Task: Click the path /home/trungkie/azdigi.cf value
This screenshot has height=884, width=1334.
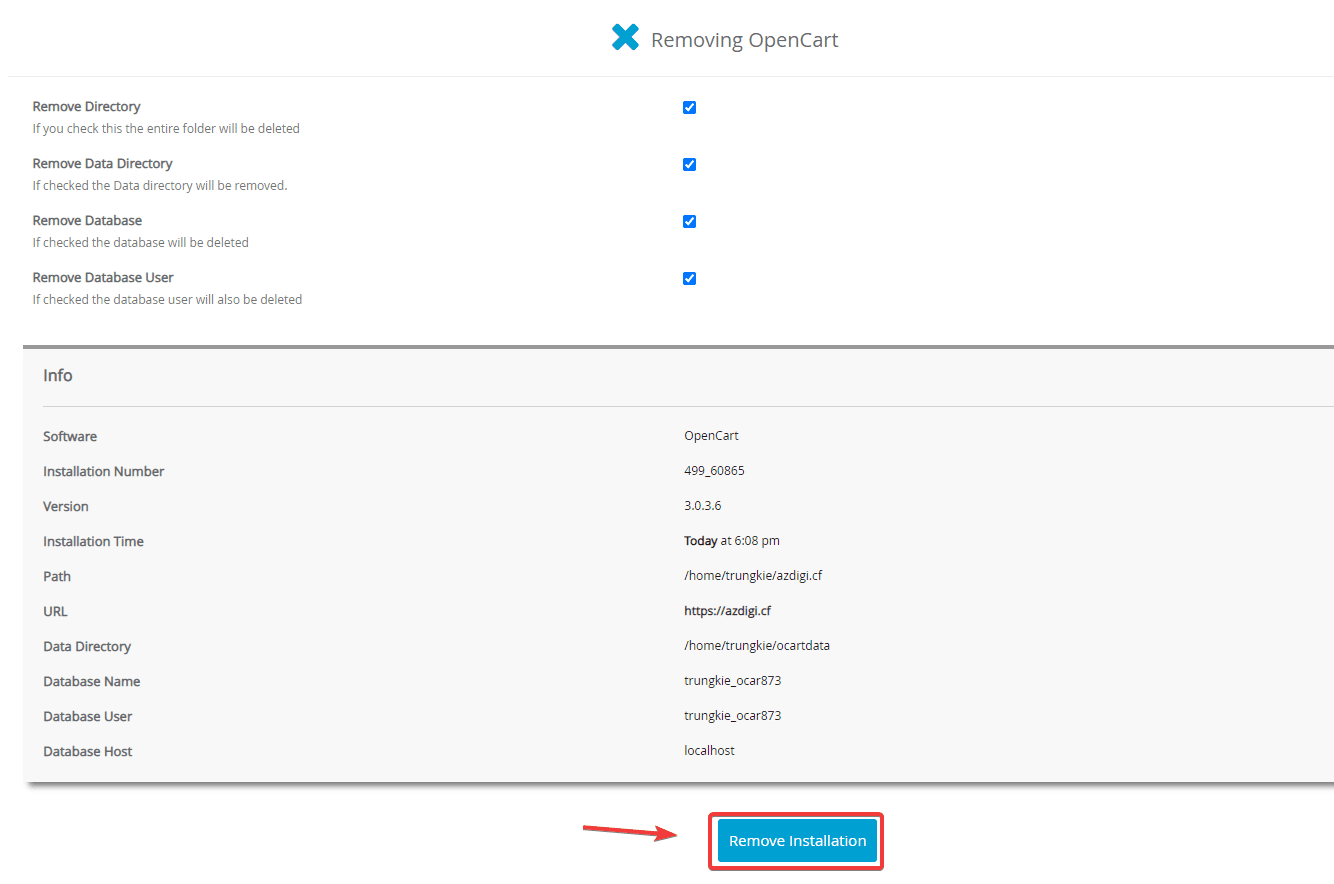Action: pos(752,576)
